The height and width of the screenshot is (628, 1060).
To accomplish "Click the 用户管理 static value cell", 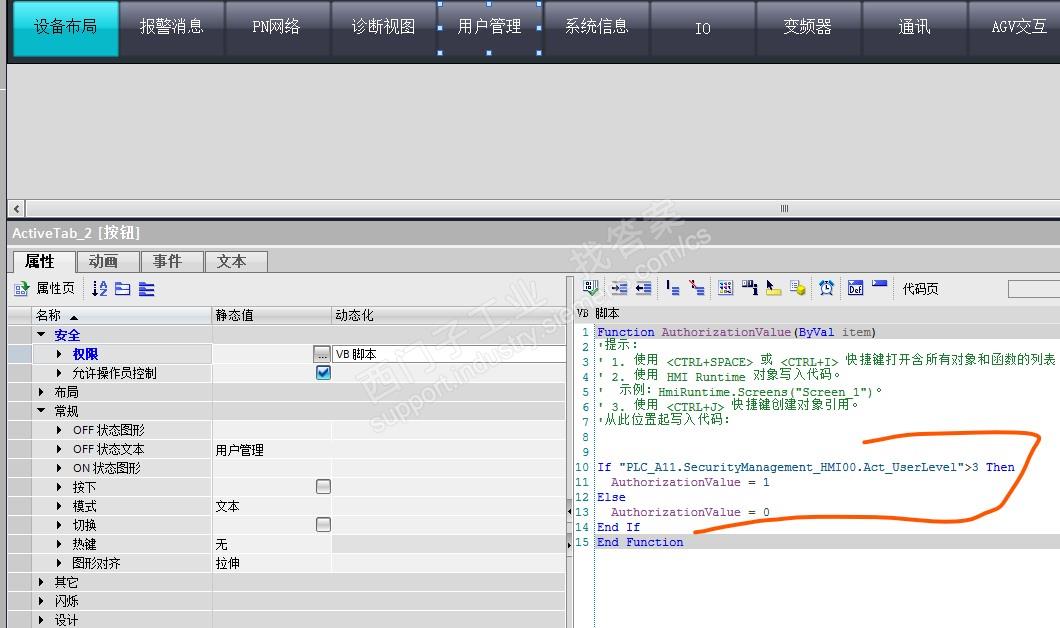I will click(x=272, y=450).
